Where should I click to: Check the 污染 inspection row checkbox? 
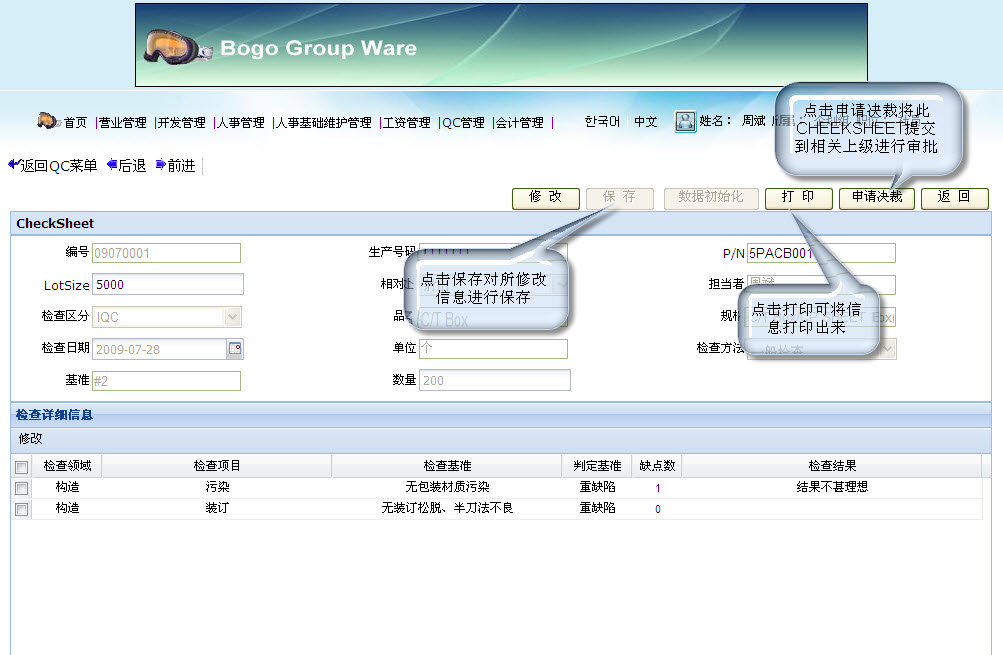[21, 488]
